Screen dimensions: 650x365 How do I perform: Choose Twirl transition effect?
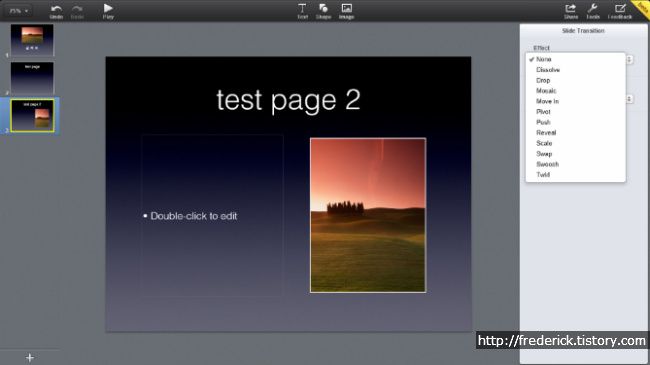(575, 175)
